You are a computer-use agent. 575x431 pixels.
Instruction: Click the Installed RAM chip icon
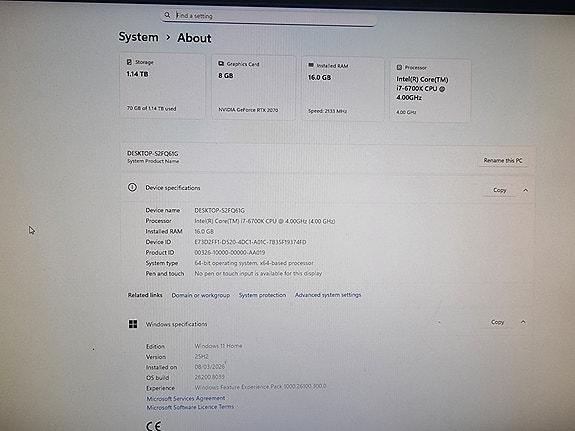311,65
